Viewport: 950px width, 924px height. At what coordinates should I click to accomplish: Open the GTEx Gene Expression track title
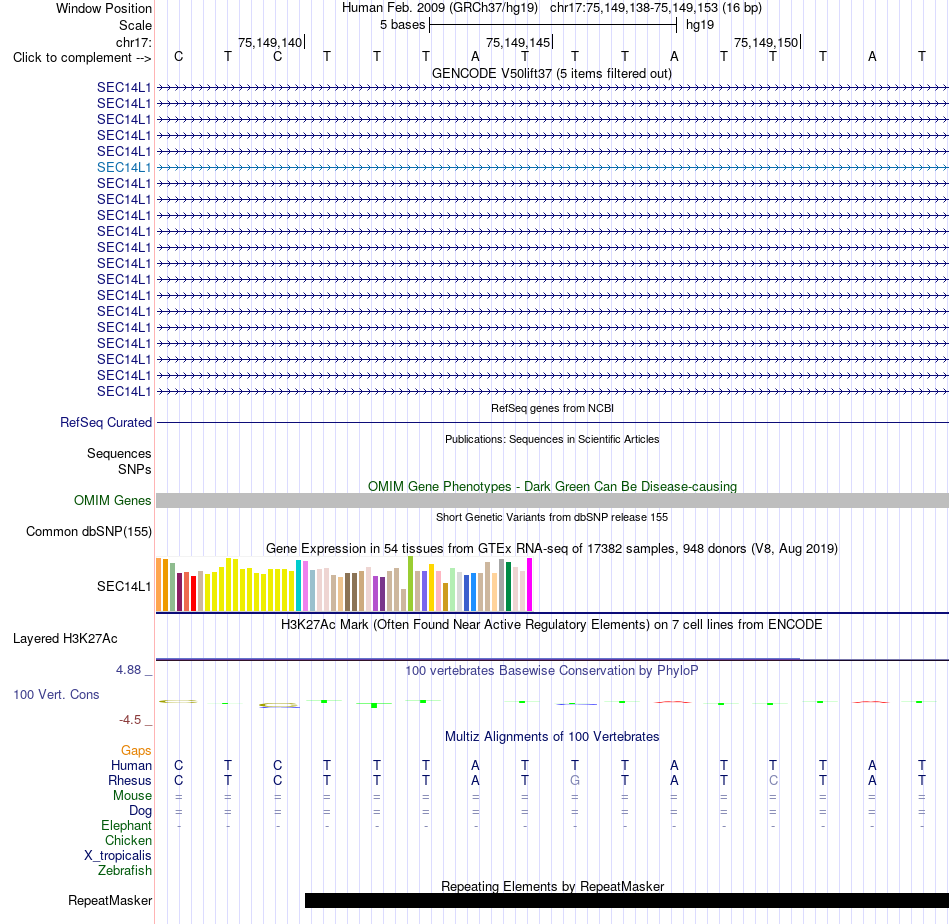[x=552, y=548]
